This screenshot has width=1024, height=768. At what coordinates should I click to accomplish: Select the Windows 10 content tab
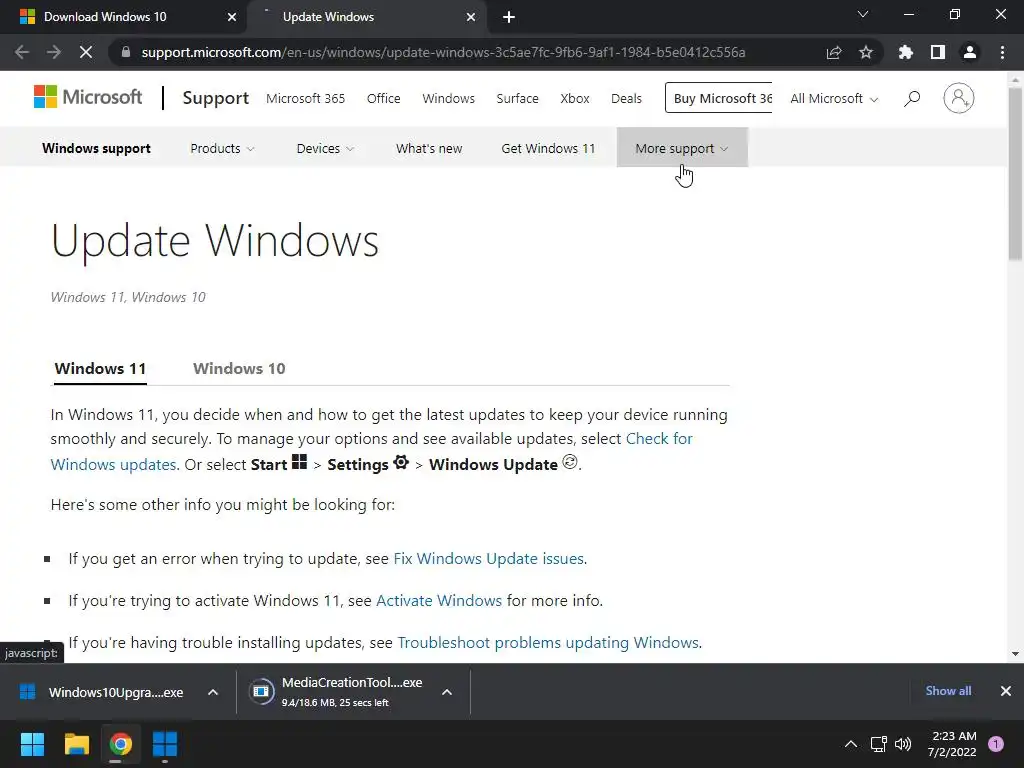pyautogui.click(x=239, y=368)
